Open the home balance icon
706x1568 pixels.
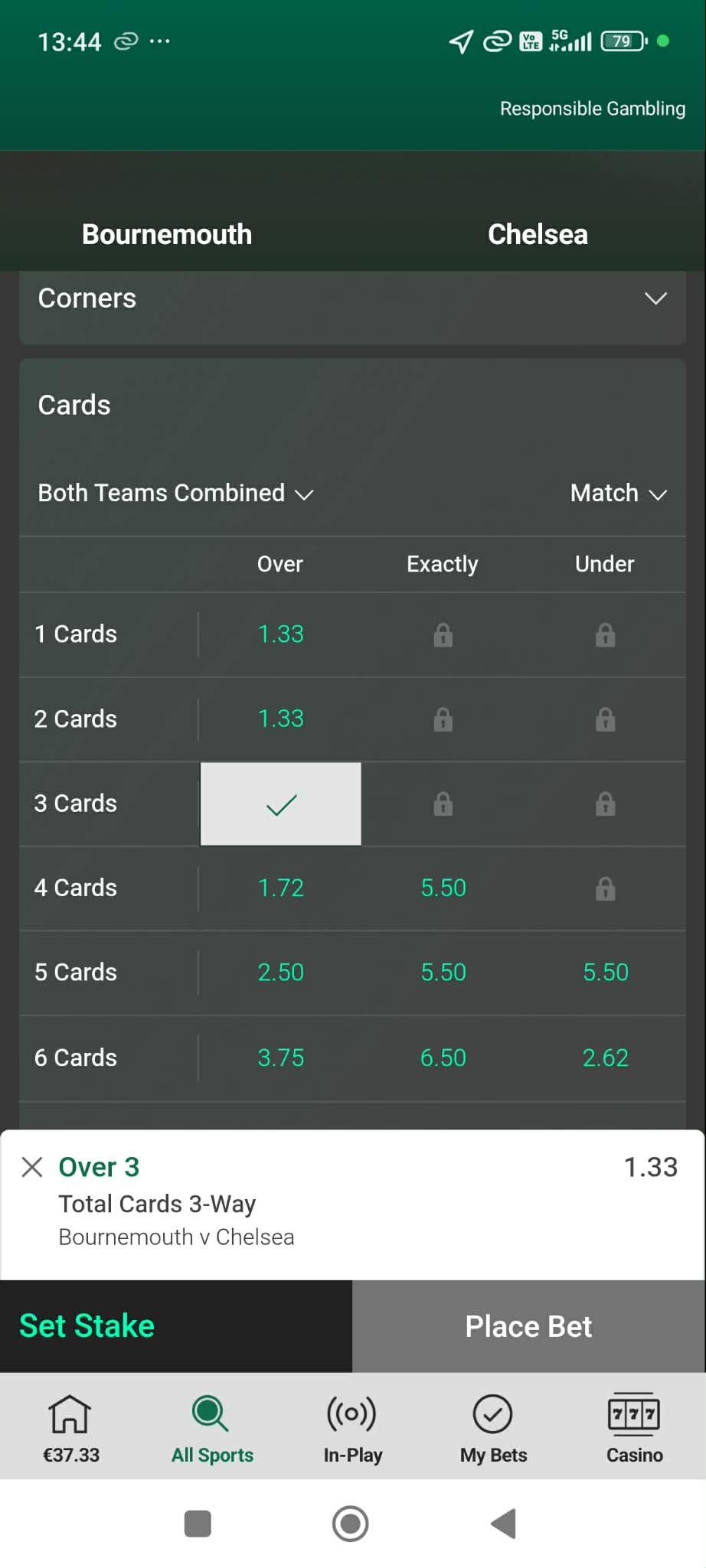70,1426
